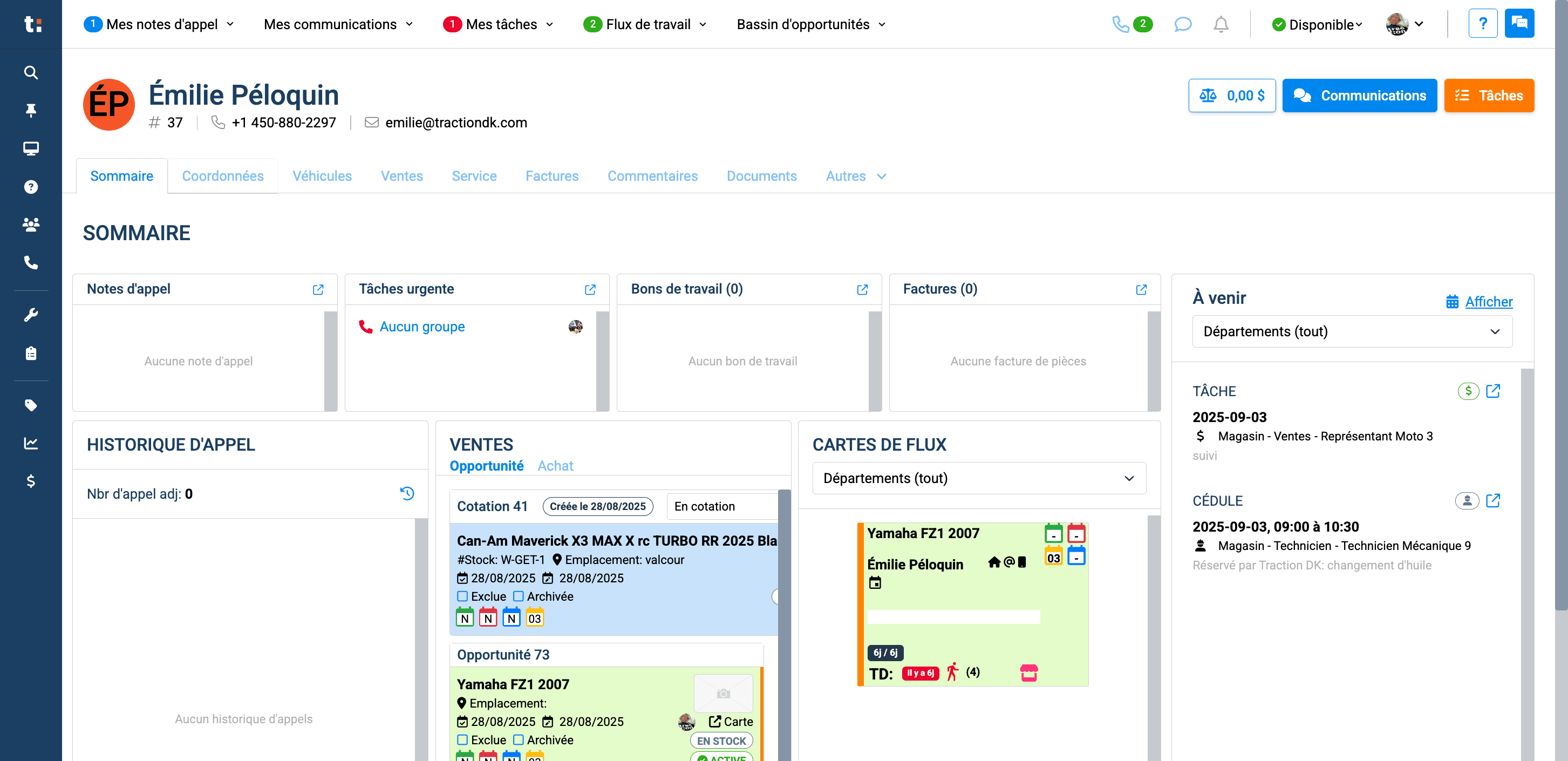Click the 0,00 $ balance button

point(1232,96)
